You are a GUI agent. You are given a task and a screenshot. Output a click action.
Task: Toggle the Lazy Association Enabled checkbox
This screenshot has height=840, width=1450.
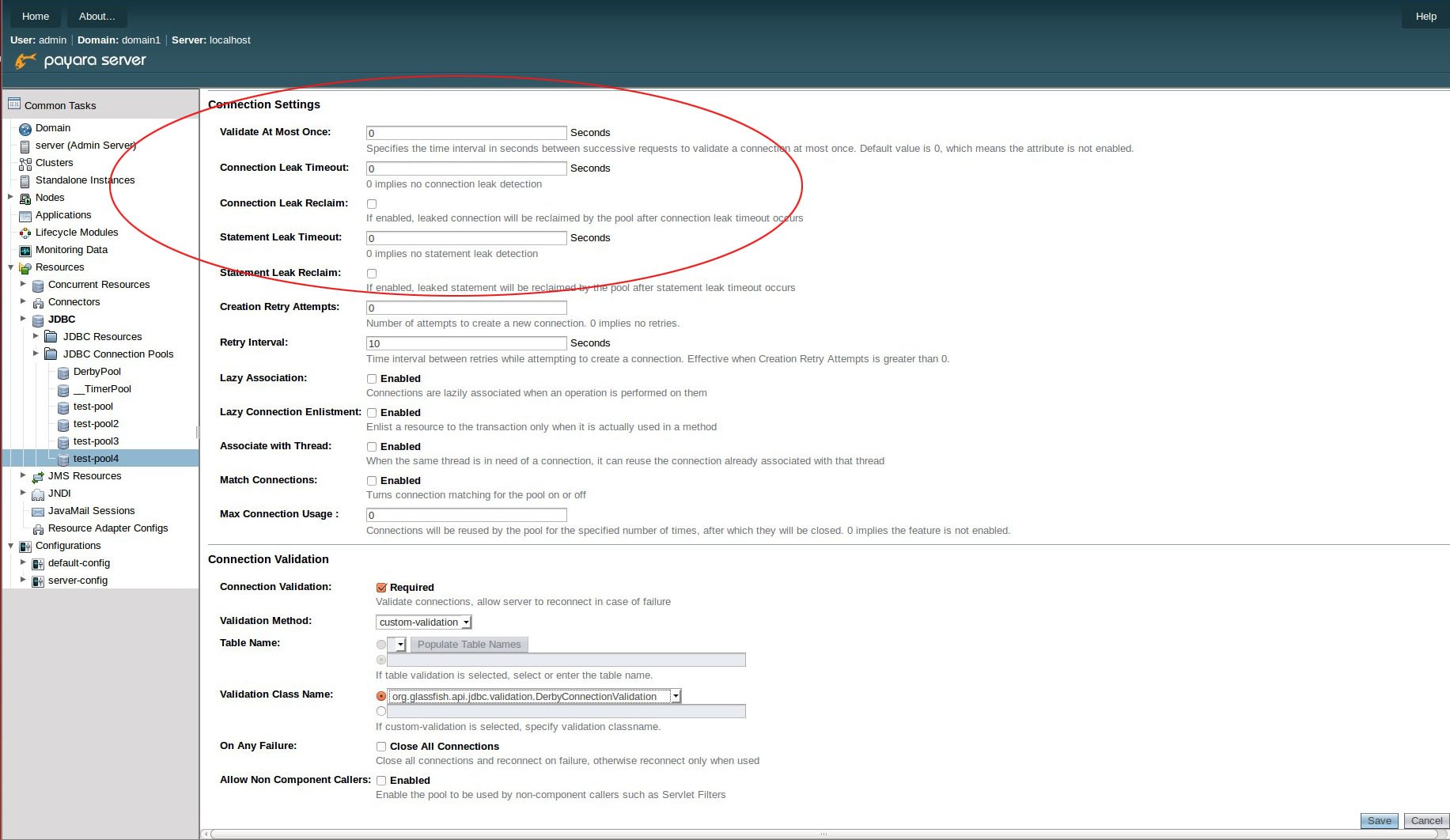[x=372, y=379]
